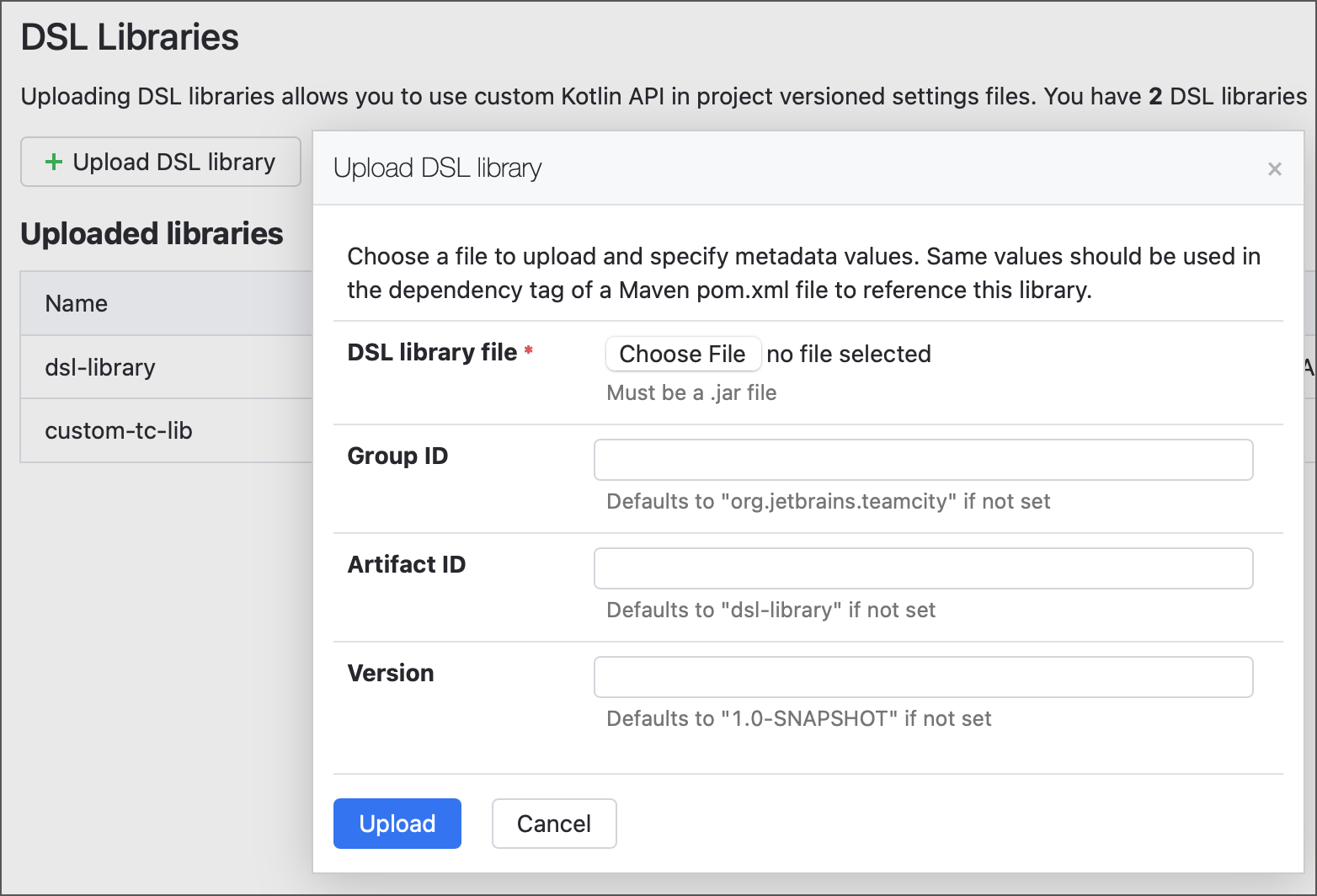Click inside the Artifact ID input field

tap(923, 568)
